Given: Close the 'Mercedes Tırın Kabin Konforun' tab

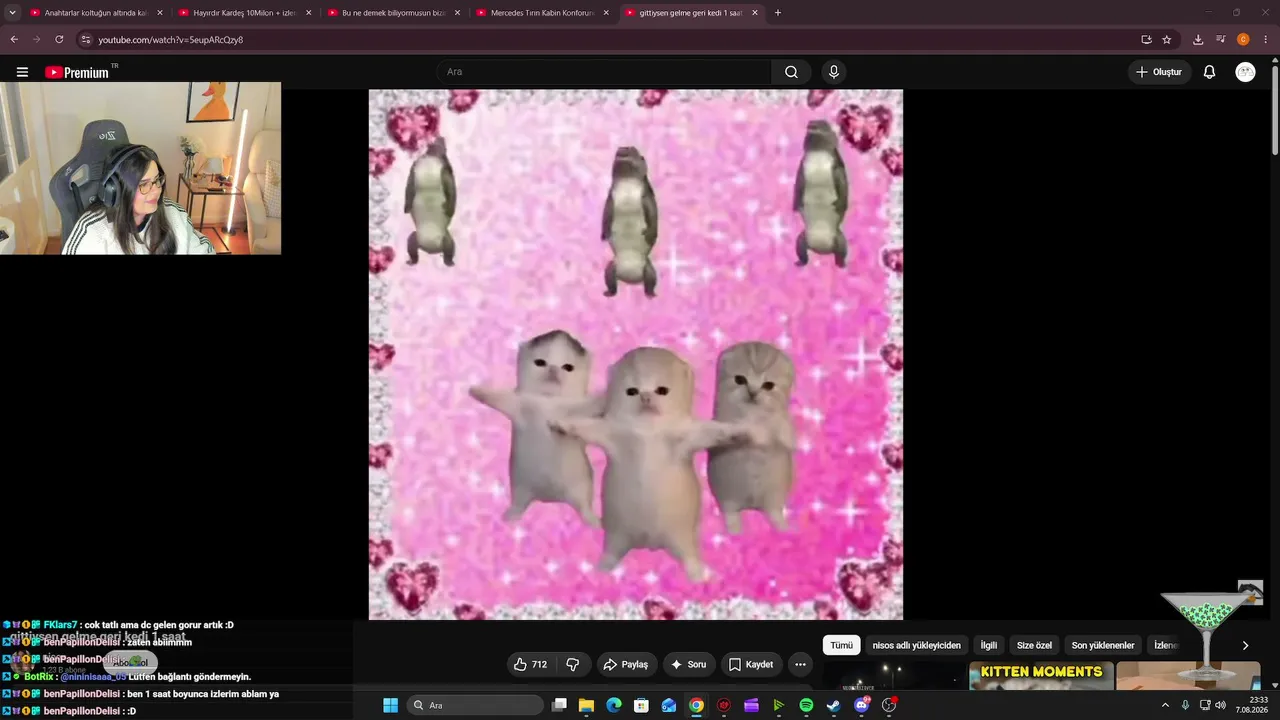Looking at the screenshot, I should coord(606,13).
